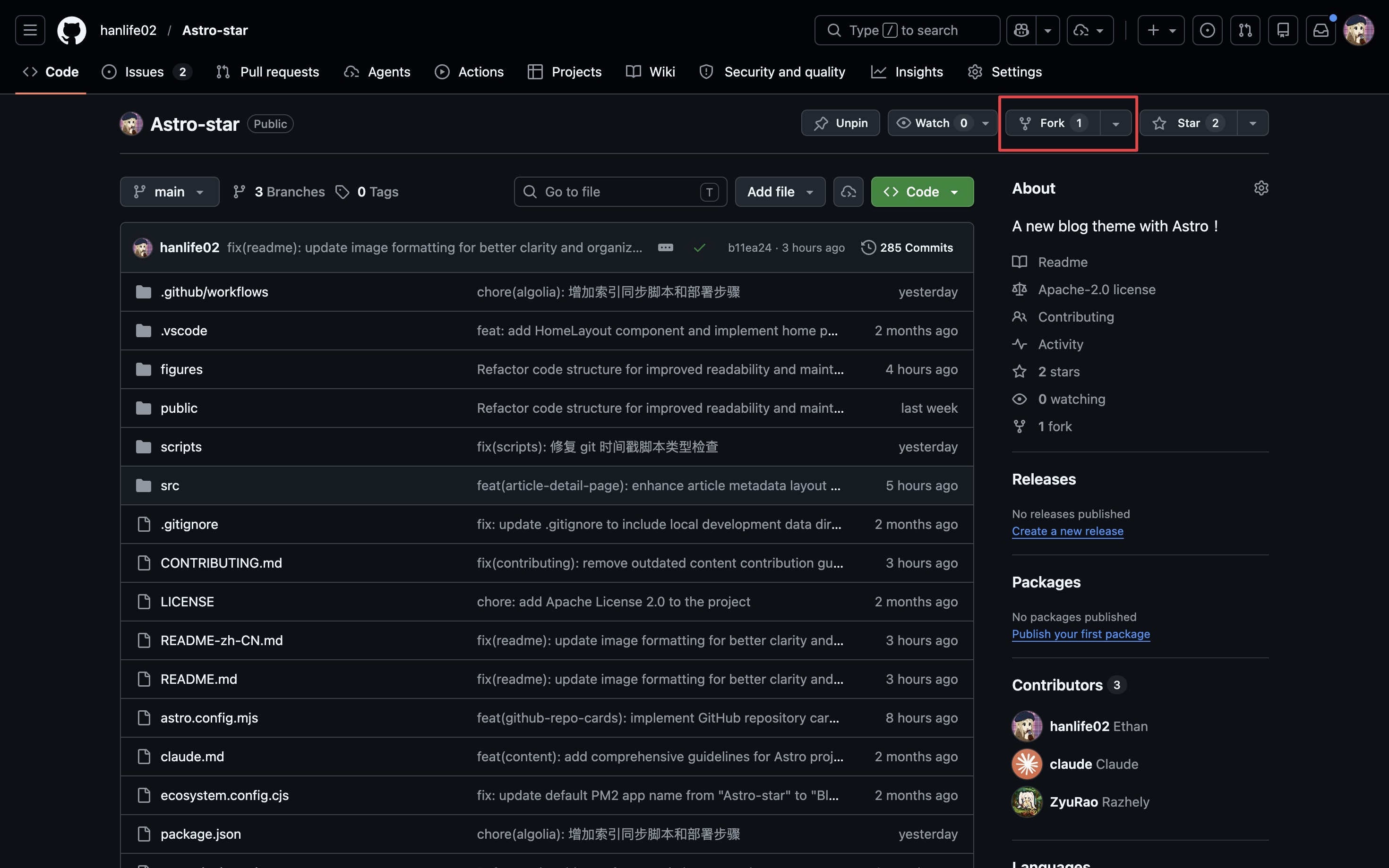Open commit b11ea24 hash link
Image resolution: width=1389 pixels, height=868 pixels.
tap(749, 247)
